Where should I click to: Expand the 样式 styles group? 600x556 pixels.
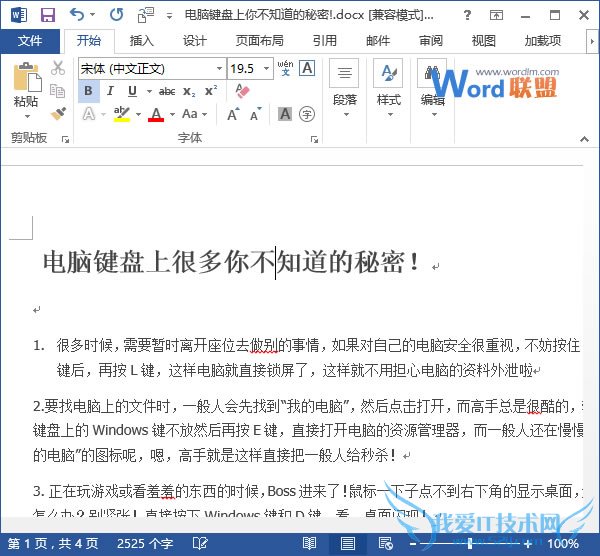(389, 90)
